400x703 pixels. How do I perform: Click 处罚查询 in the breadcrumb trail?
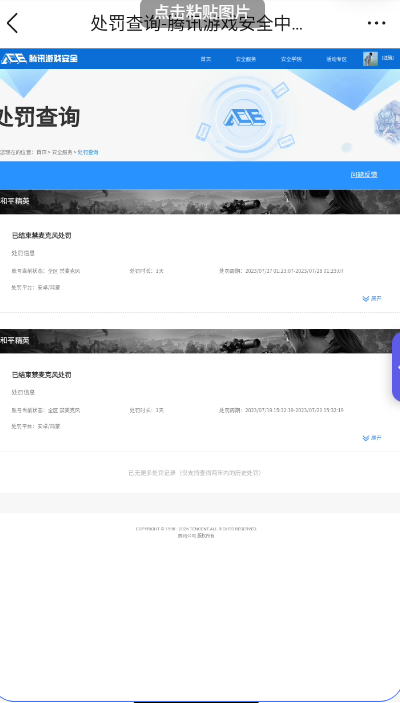(x=88, y=152)
